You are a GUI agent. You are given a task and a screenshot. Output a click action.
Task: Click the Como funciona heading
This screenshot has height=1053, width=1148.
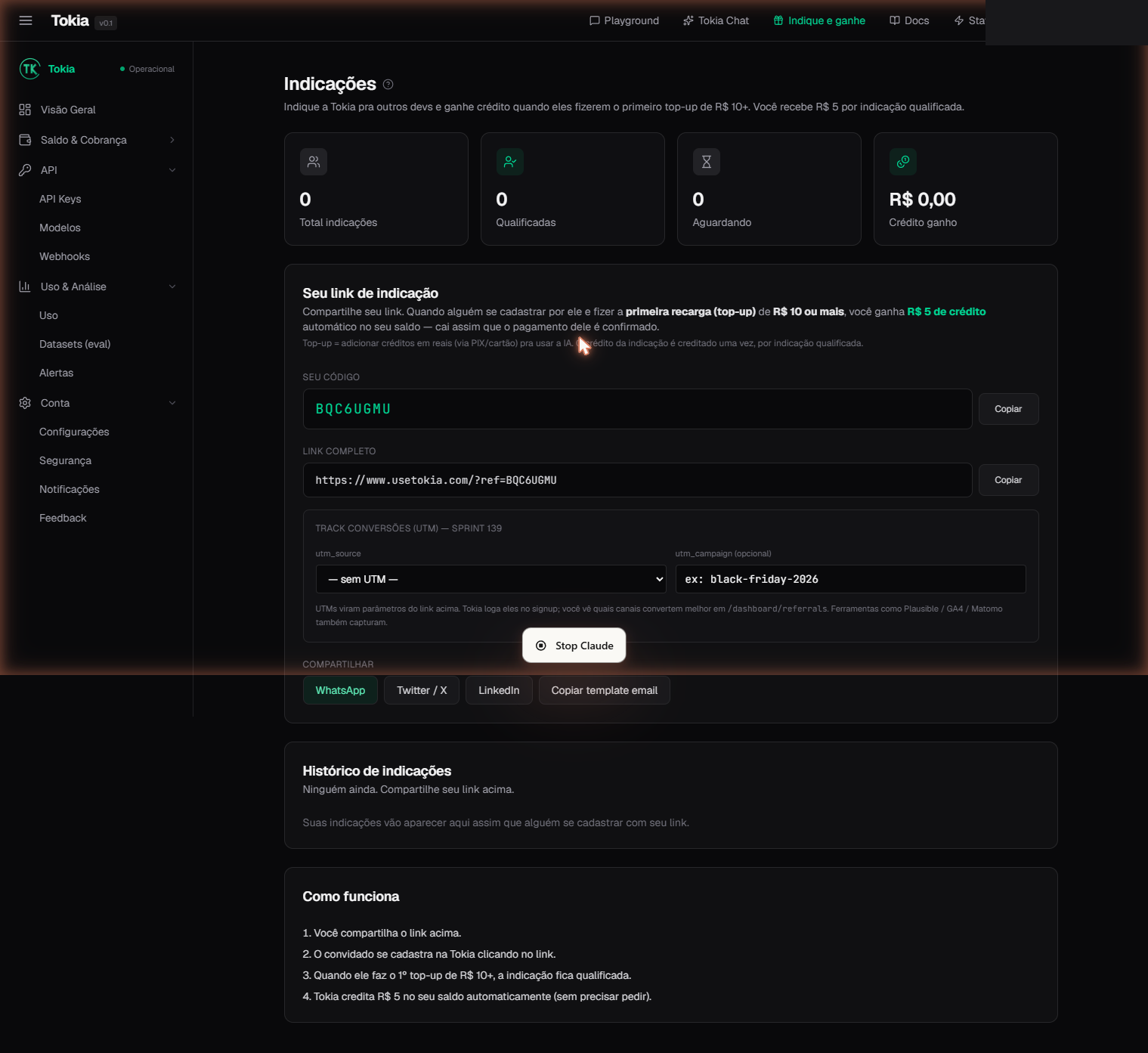tap(351, 897)
